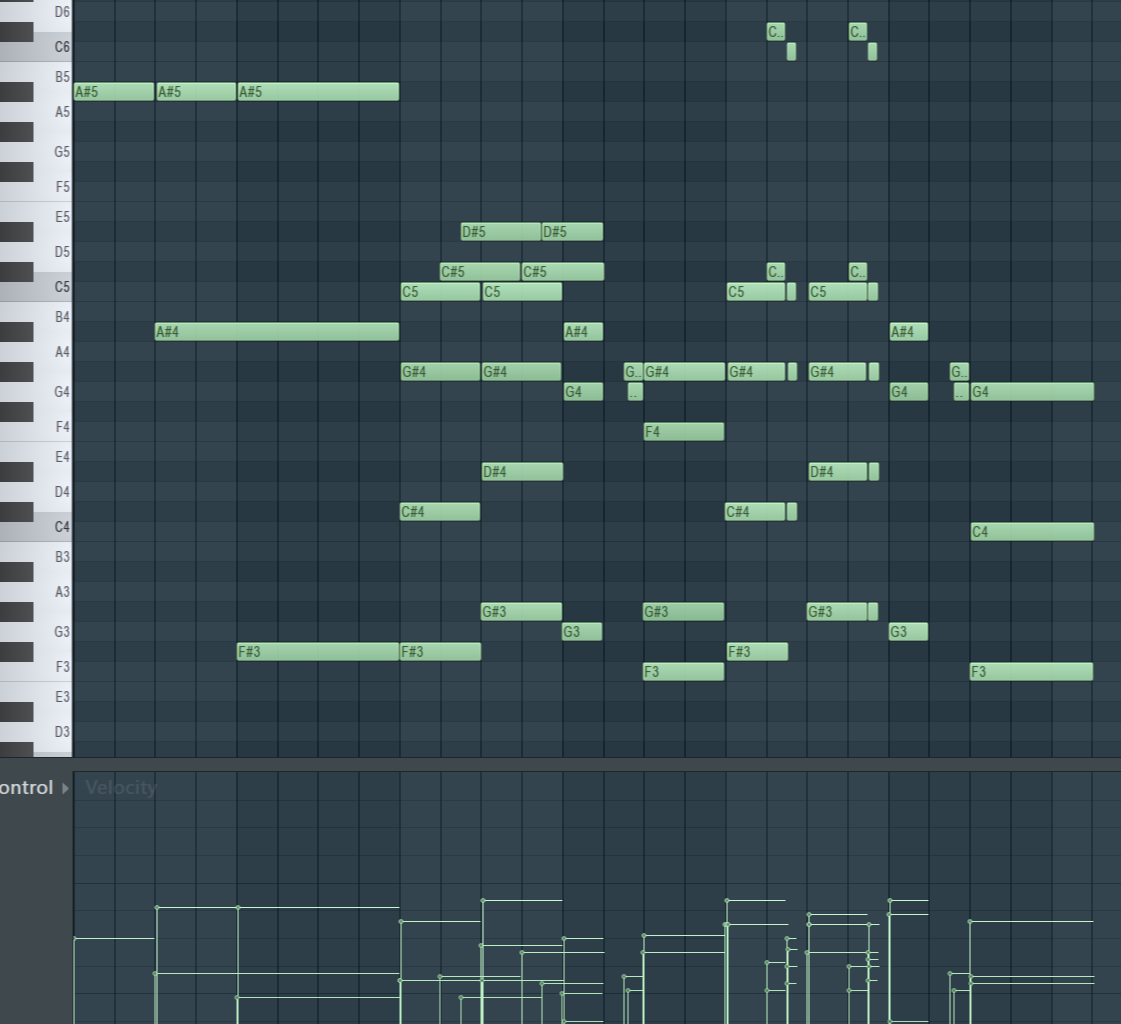This screenshot has height=1024, width=1121.
Task: Select the second D#5 note
Action: pyautogui.click(x=572, y=232)
